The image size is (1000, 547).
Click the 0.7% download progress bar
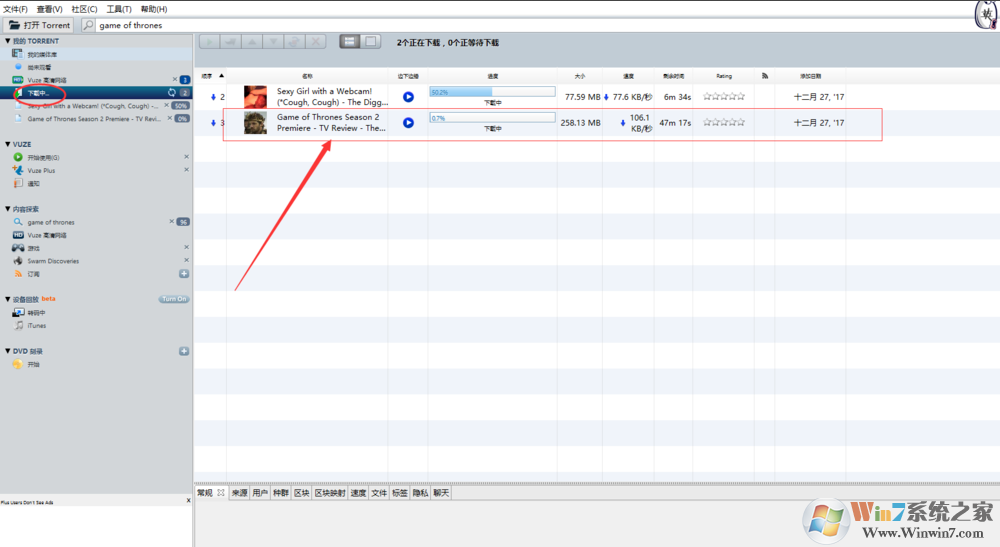point(492,118)
